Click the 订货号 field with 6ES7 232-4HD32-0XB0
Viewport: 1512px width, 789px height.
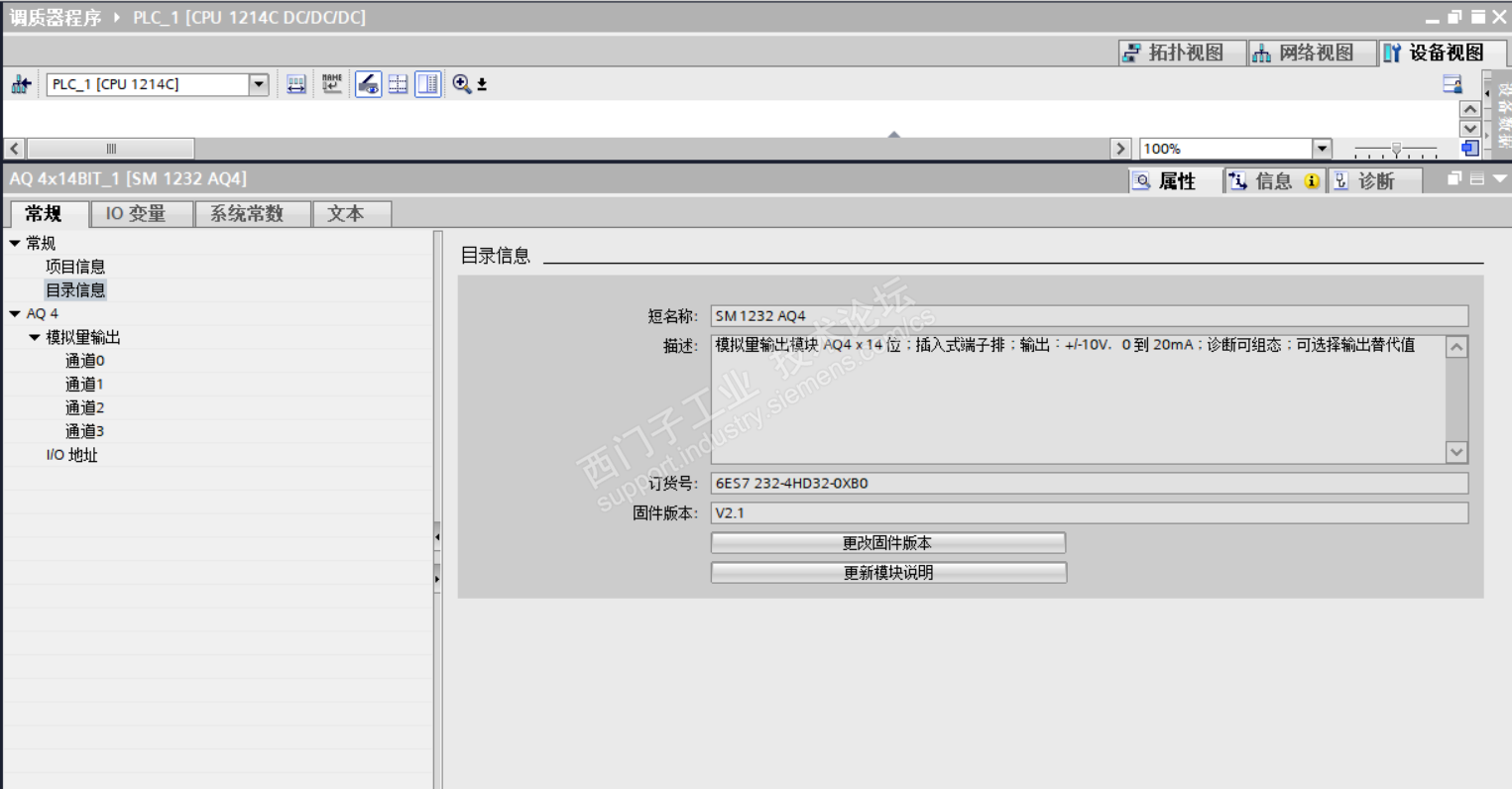[1089, 484]
